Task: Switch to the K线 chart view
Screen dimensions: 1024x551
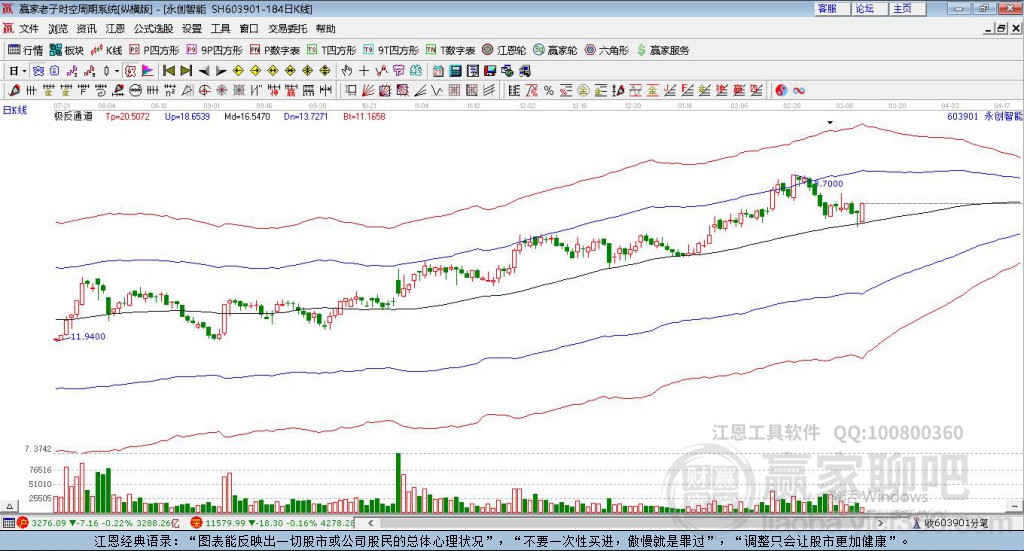Action: coord(106,50)
